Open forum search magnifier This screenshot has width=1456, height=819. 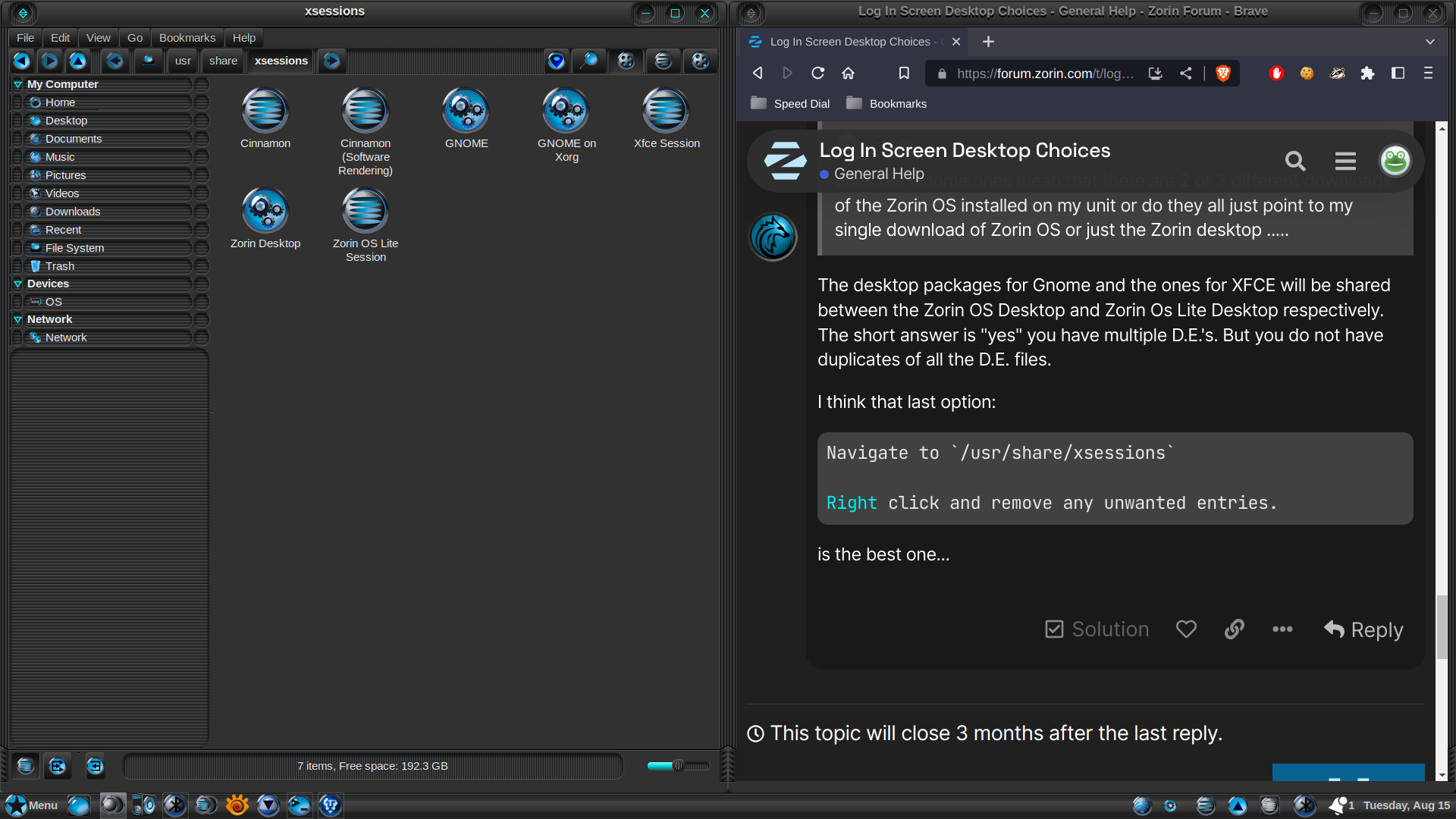point(1295,161)
